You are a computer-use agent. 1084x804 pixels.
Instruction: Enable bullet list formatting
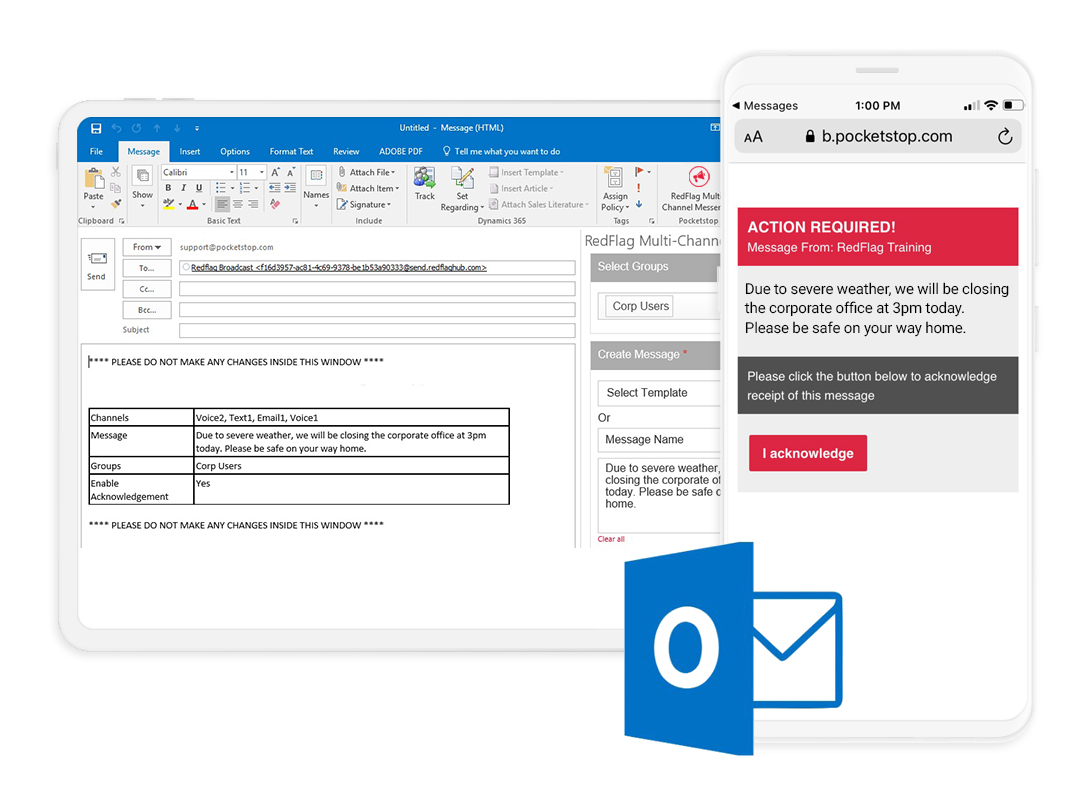[221, 185]
